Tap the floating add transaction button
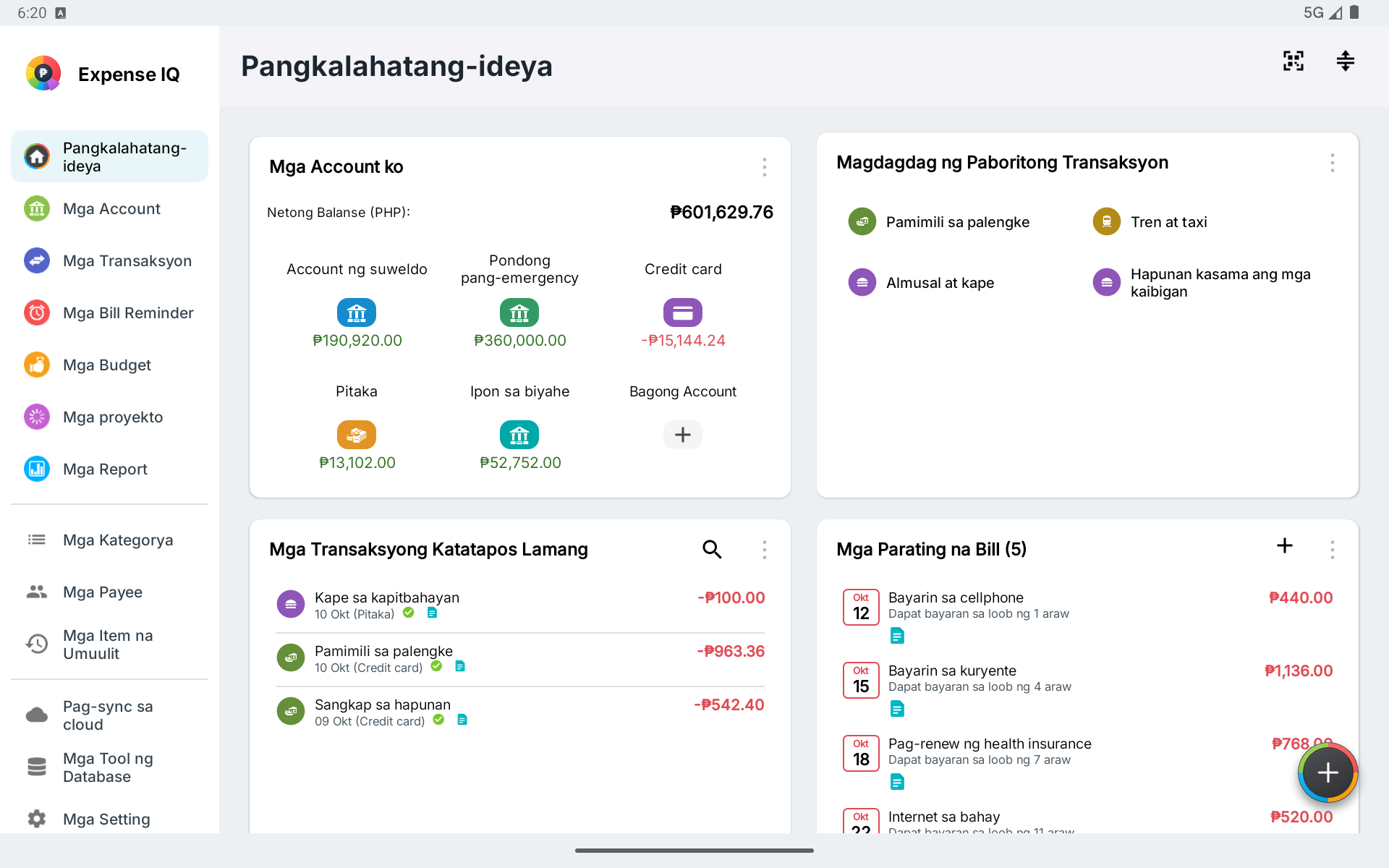This screenshot has width=1389, height=868. pyautogui.click(x=1328, y=773)
